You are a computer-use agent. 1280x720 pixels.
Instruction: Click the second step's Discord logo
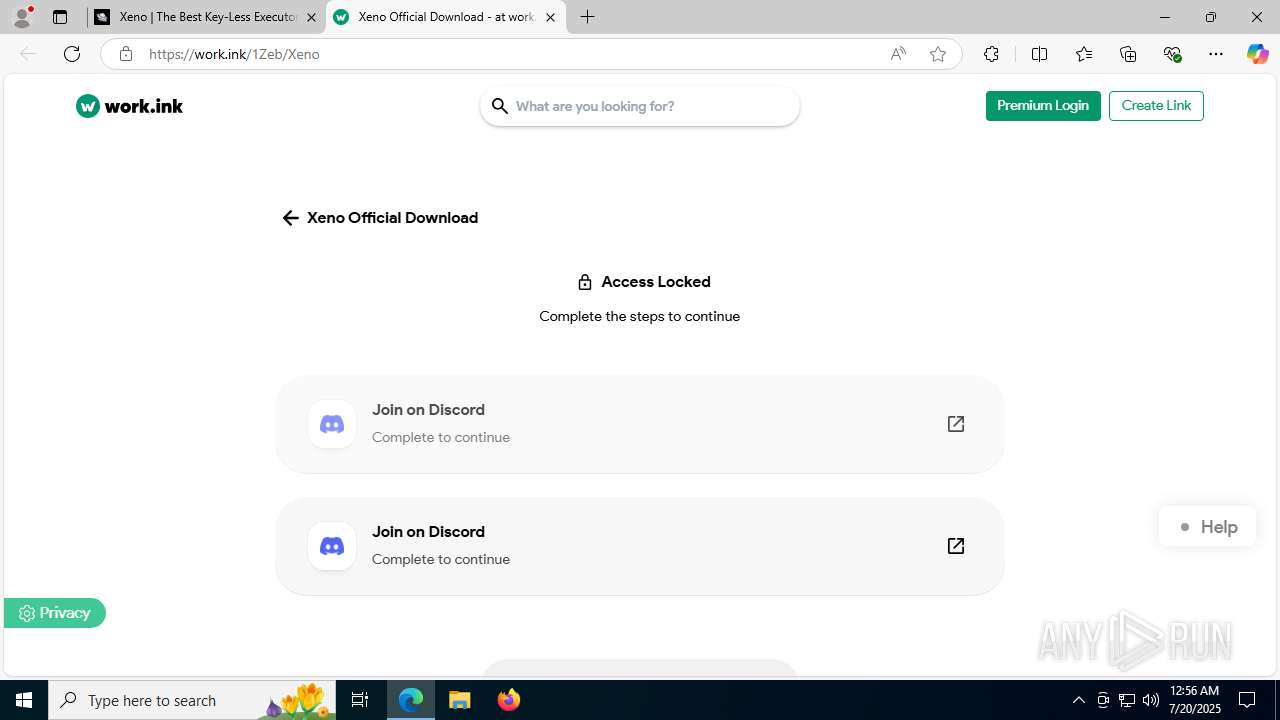332,546
